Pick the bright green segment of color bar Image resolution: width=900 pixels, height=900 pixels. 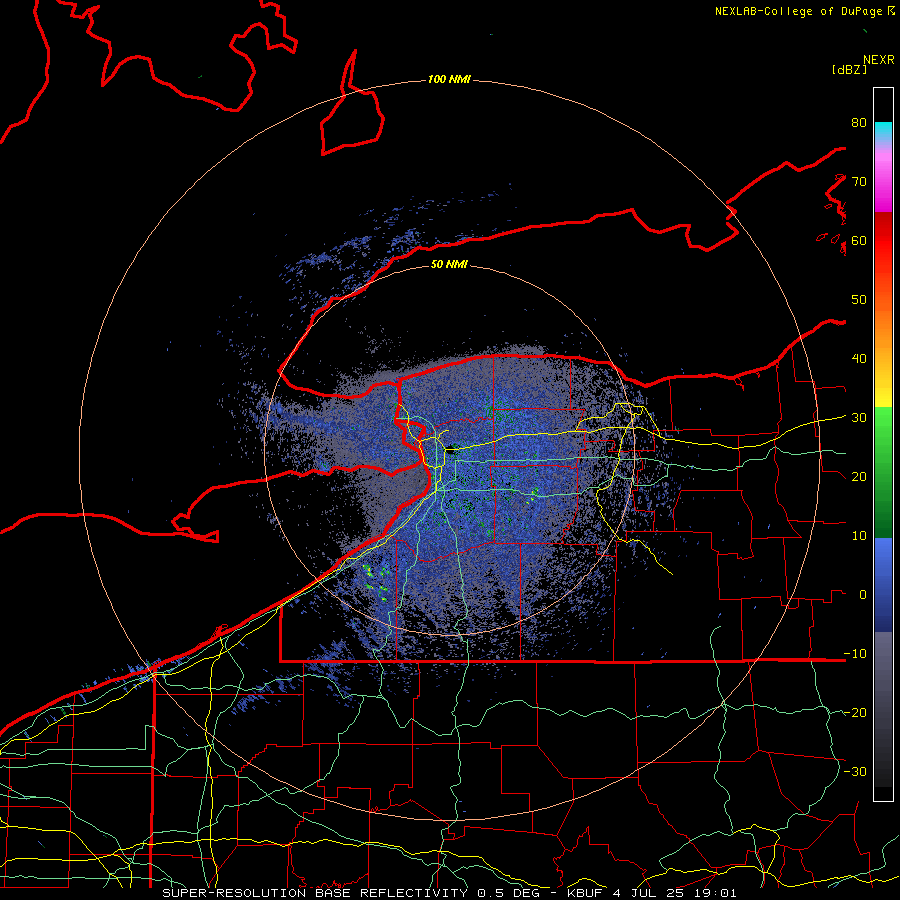(883, 428)
